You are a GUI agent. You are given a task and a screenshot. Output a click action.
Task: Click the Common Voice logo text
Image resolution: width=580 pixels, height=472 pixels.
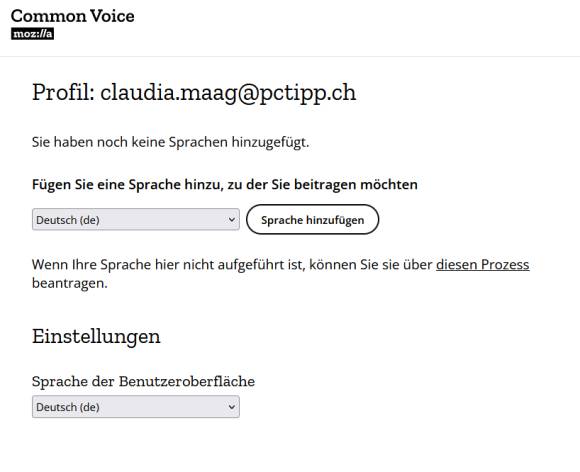pyautogui.click(x=72, y=16)
